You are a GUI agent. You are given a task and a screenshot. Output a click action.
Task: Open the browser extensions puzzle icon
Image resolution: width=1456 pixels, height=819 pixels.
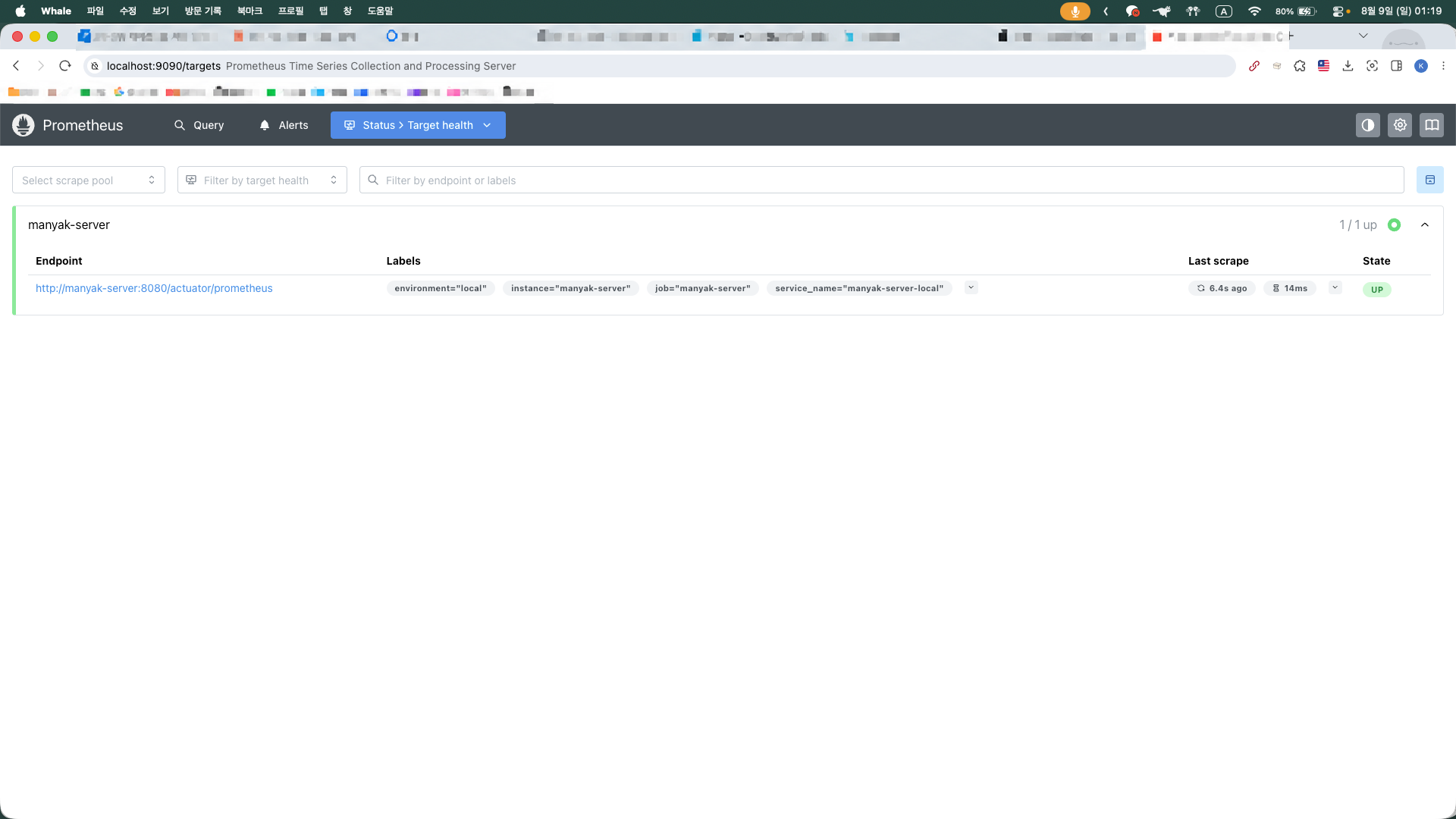click(x=1300, y=66)
